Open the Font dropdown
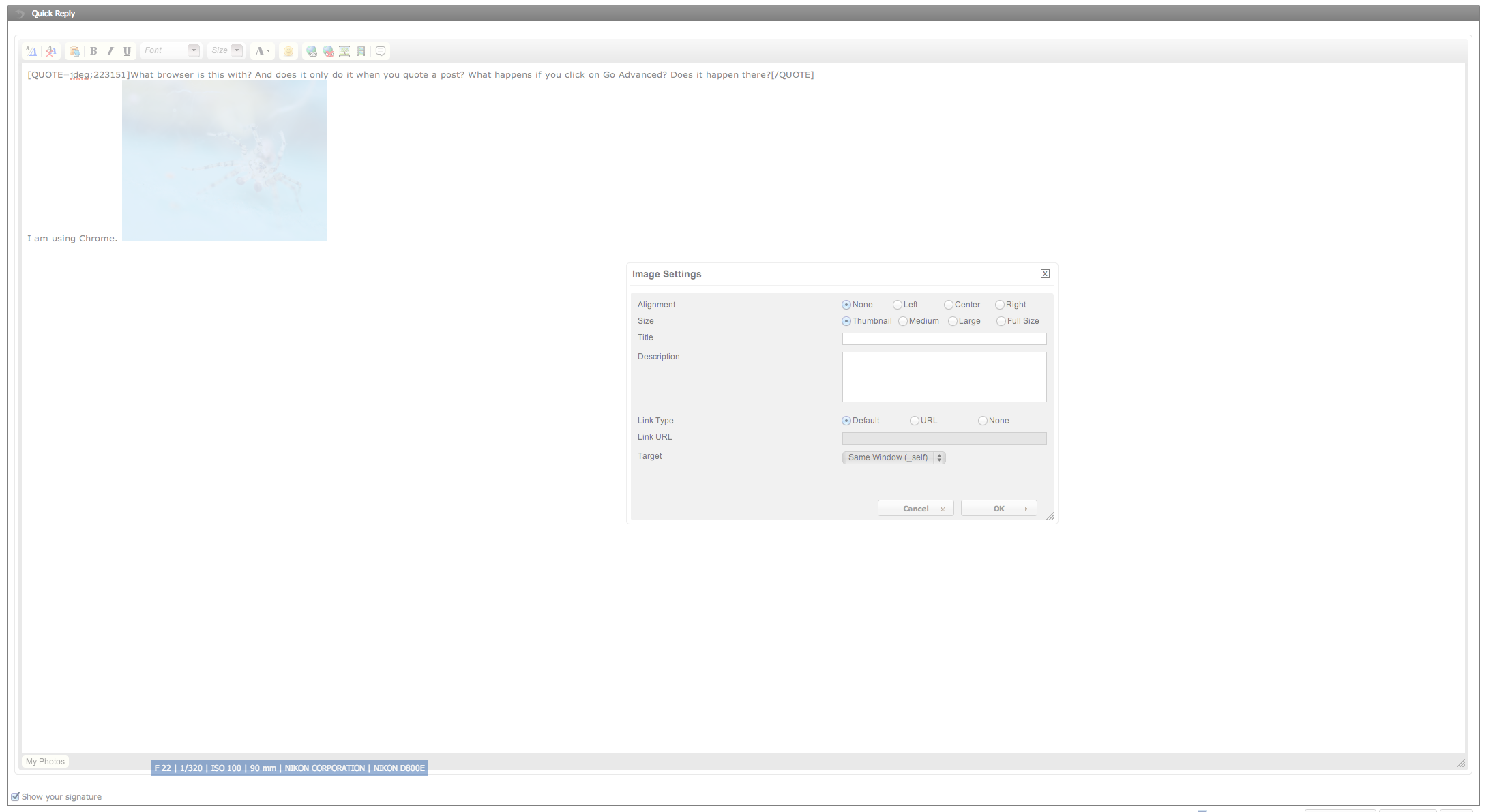Screen dimensions: 1510x812 click(171, 50)
